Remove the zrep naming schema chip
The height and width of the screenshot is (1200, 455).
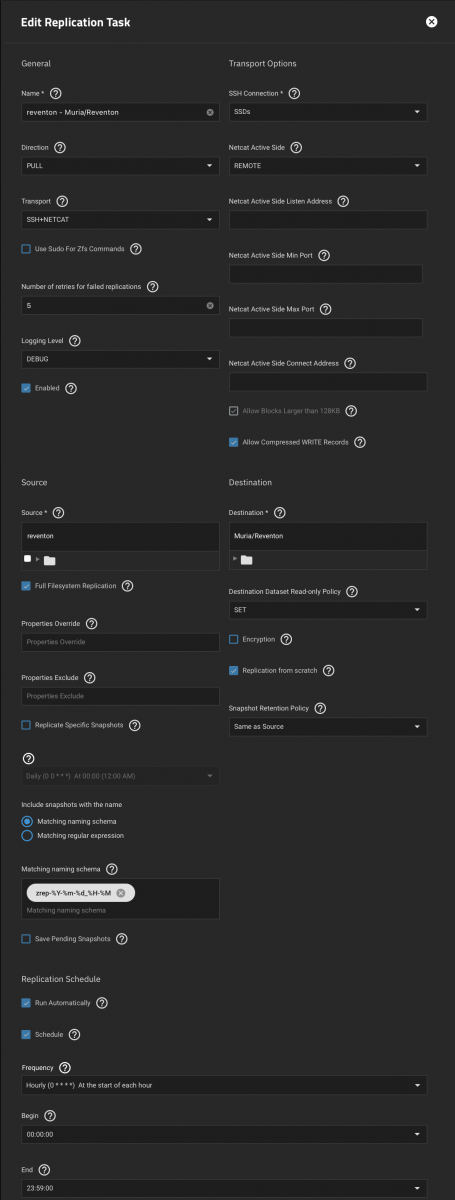point(120,892)
